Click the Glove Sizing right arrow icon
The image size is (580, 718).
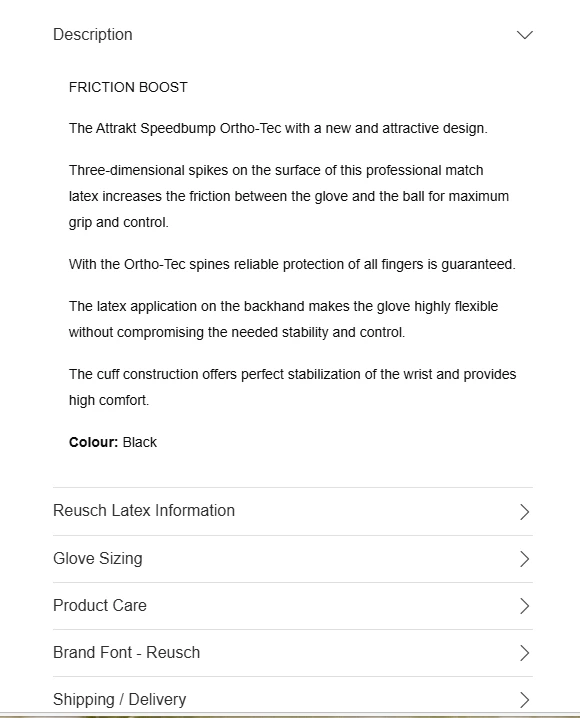pyautogui.click(x=525, y=559)
